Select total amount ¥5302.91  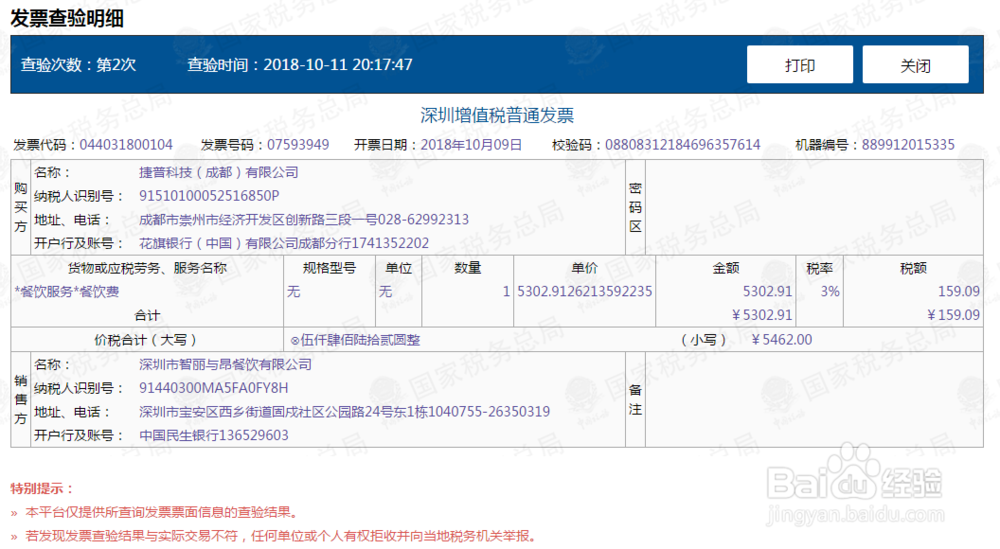tap(762, 315)
